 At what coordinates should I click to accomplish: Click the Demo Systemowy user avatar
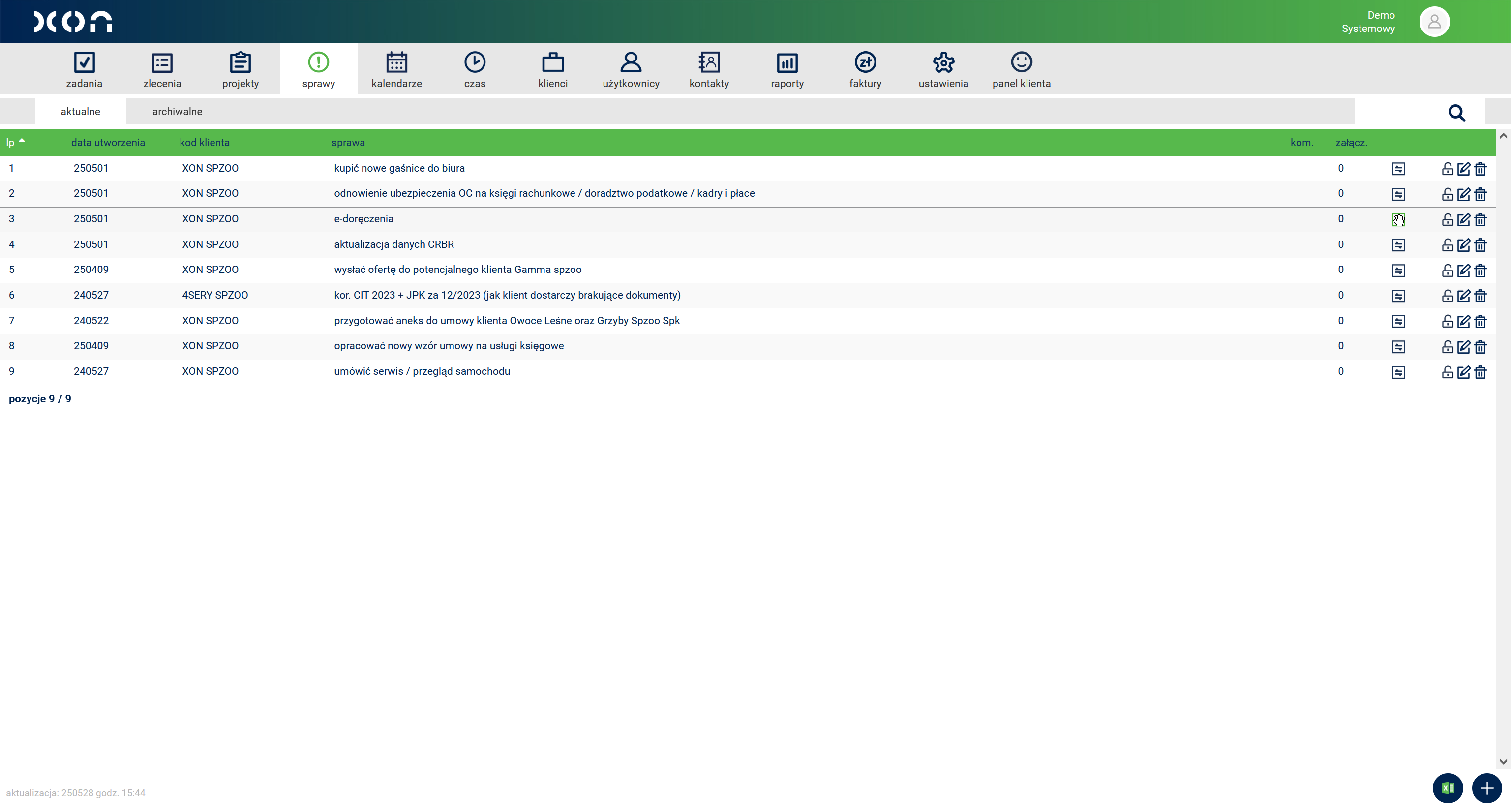tap(1434, 22)
